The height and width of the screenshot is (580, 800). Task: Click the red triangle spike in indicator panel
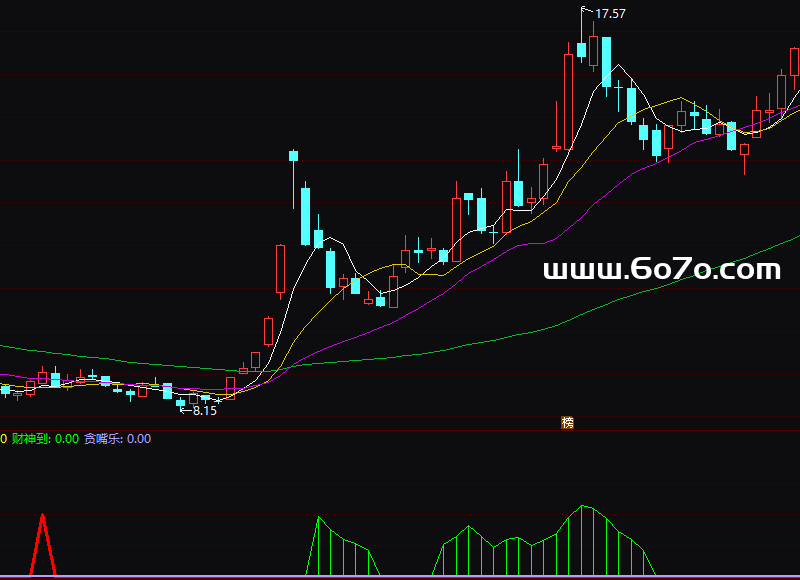tap(43, 545)
